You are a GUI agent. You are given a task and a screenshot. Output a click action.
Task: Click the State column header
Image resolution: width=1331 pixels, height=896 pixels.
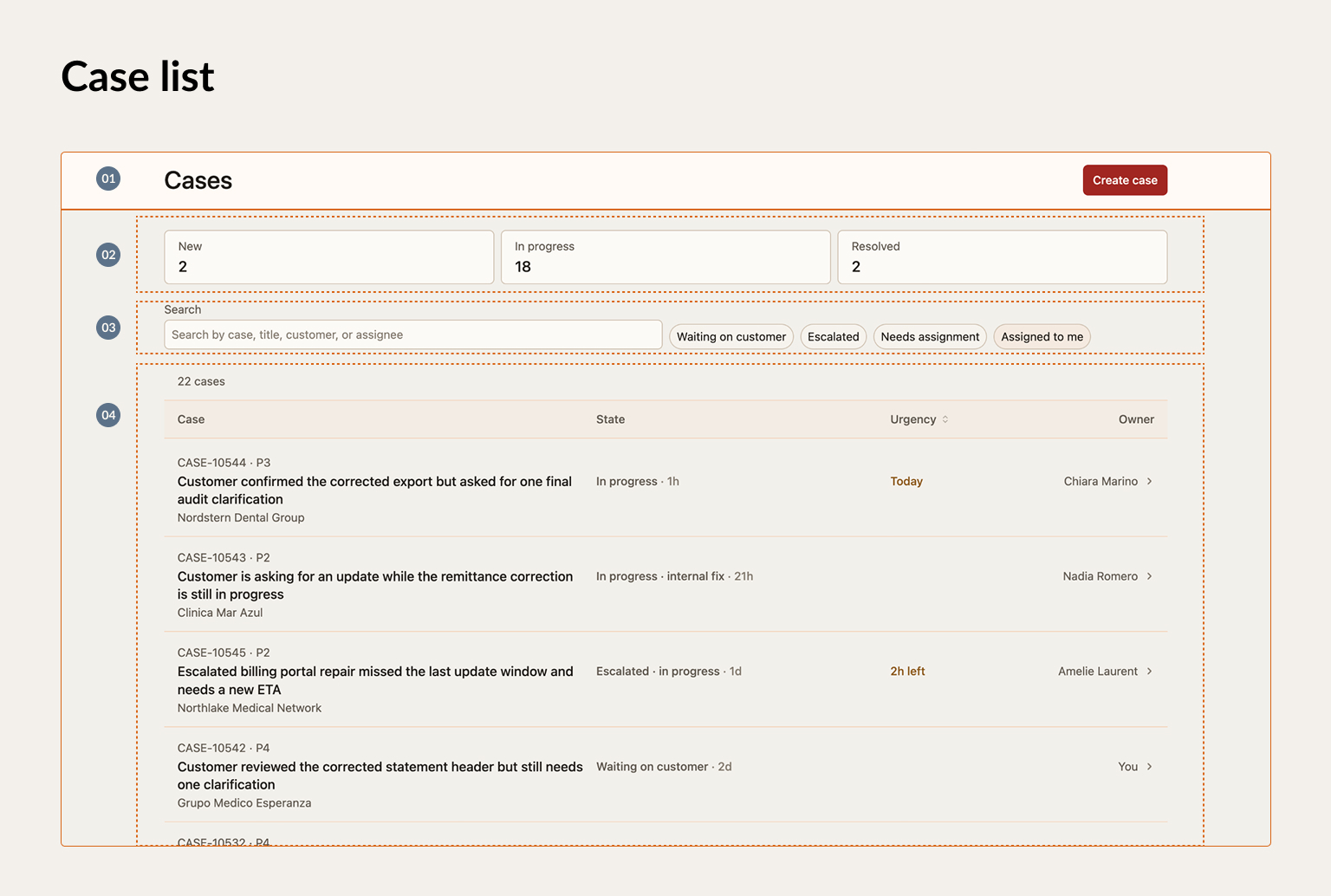[x=610, y=419]
